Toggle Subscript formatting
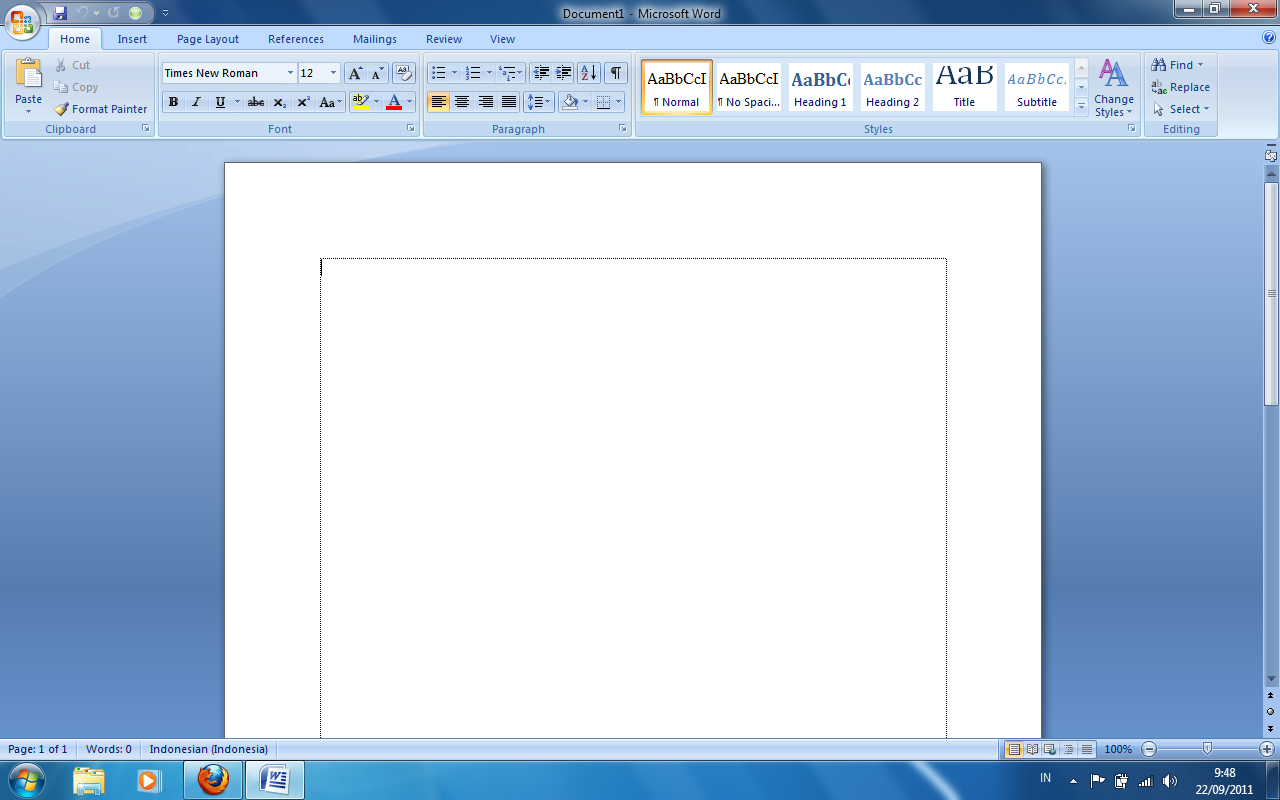The image size is (1280, 800). (279, 102)
